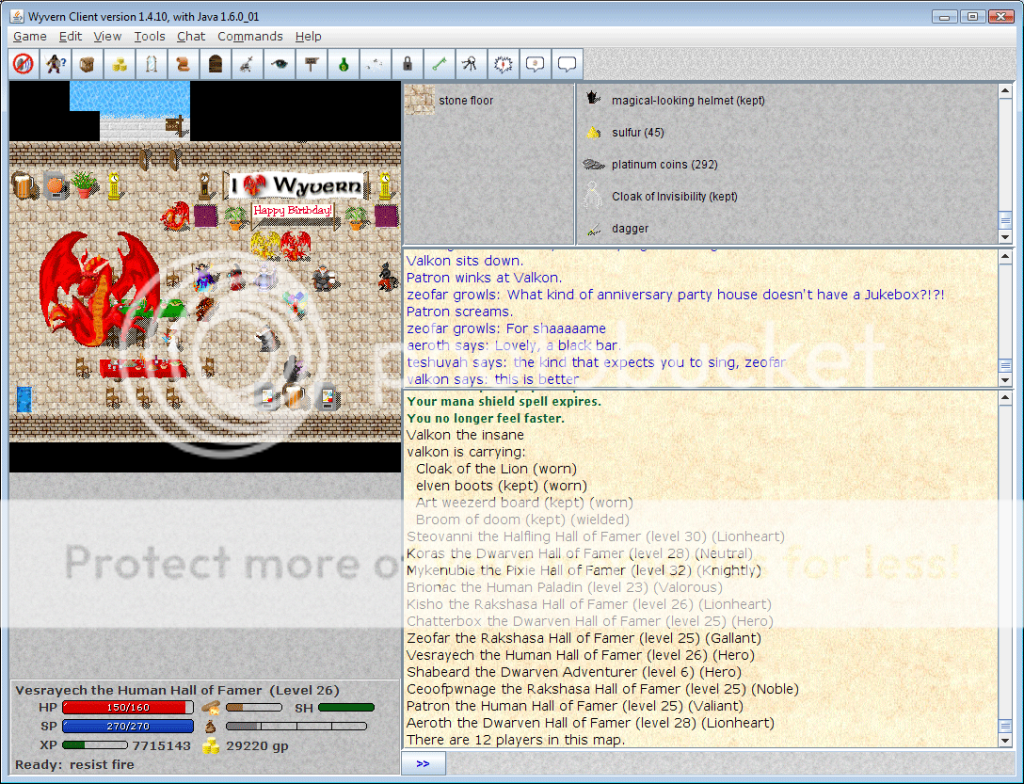
Task: Click the blue door on the map's west wall
Action: tap(24, 399)
